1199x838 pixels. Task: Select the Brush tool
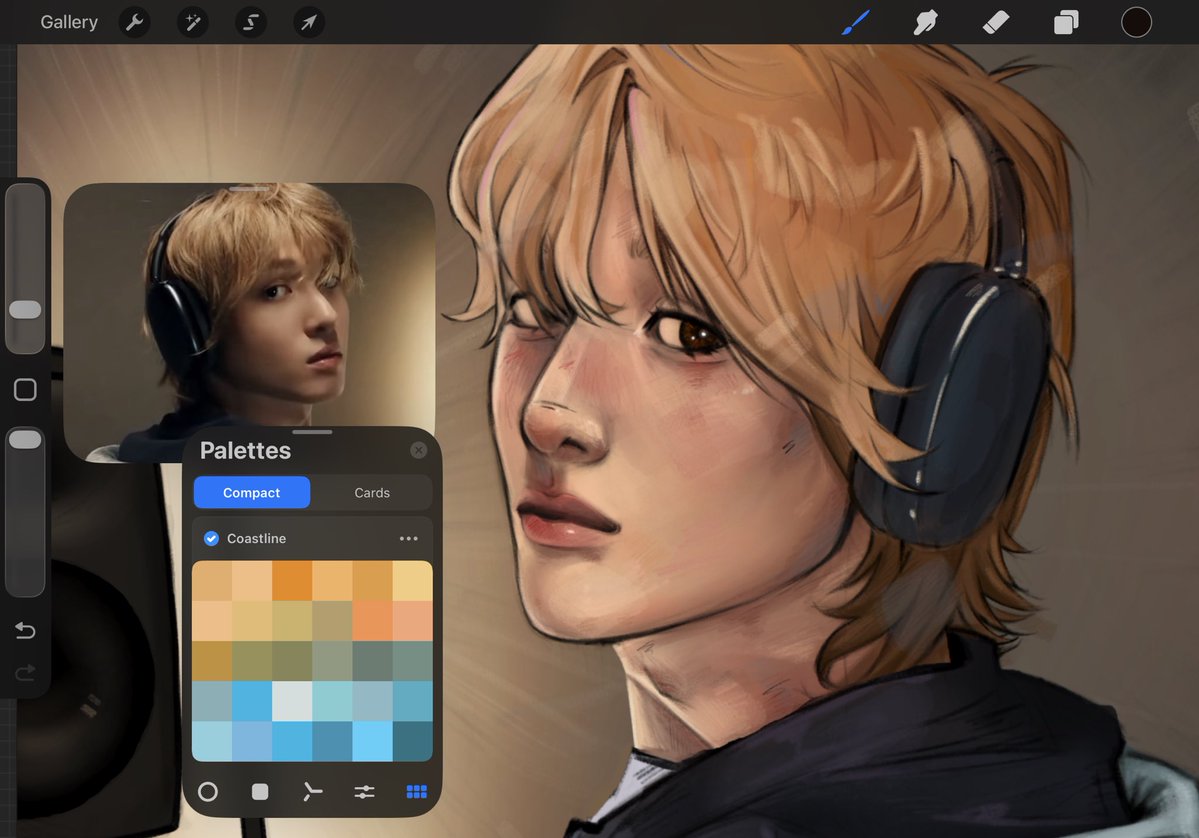(856, 22)
